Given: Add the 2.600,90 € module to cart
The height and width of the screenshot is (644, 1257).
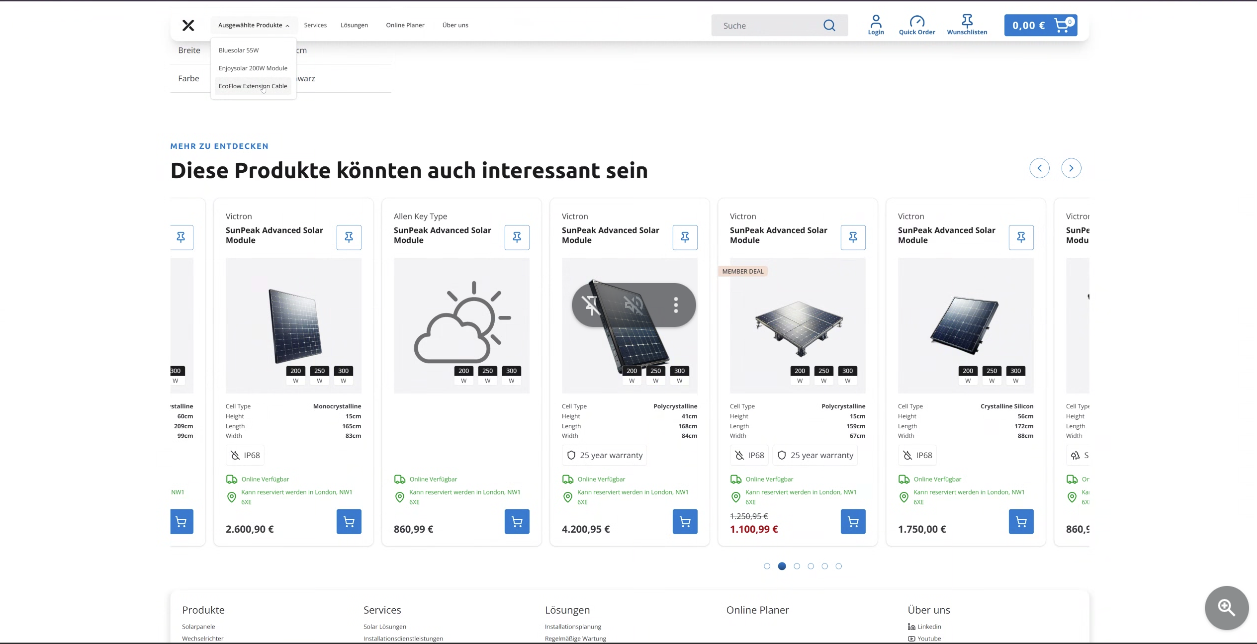Looking at the screenshot, I should (349, 521).
